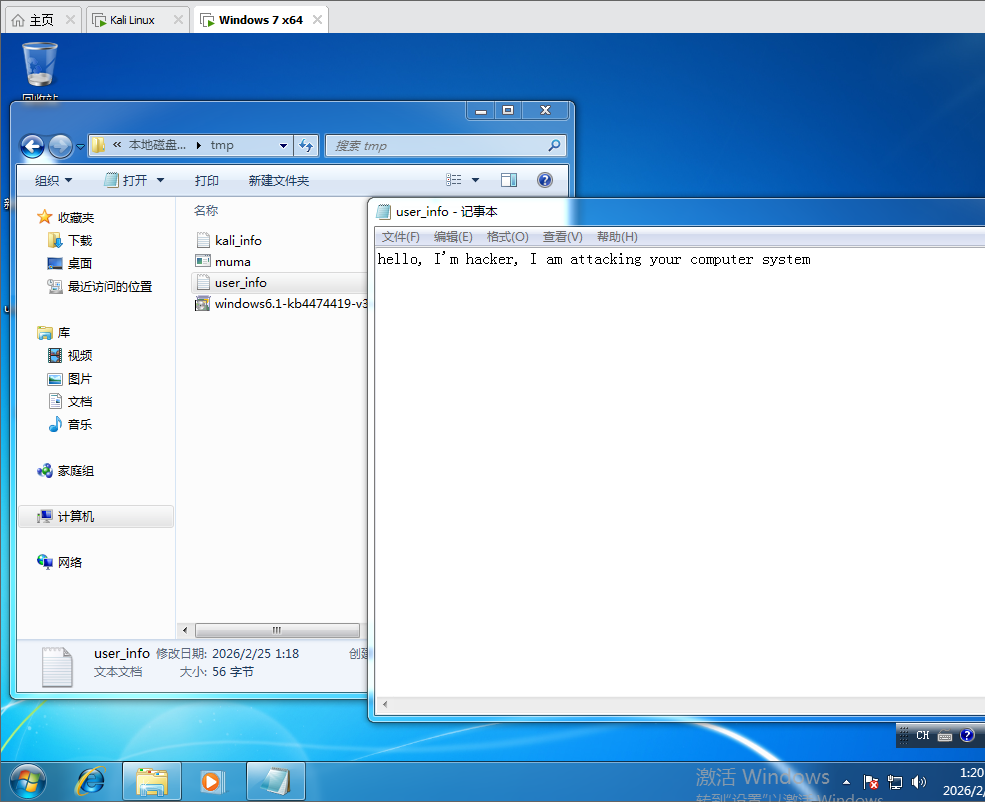
Task: Click the language bar keyboard icon
Action: 945,735
